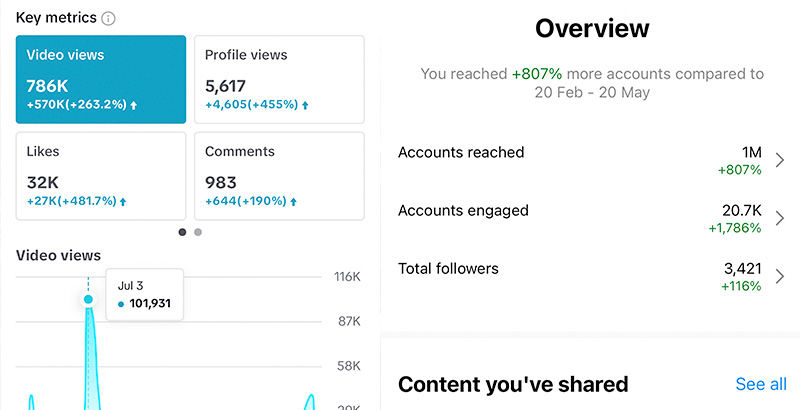Viewport: 800px width, 410px height.
Task: Click the Video views up arrow icon
Action: coord(134,105)
